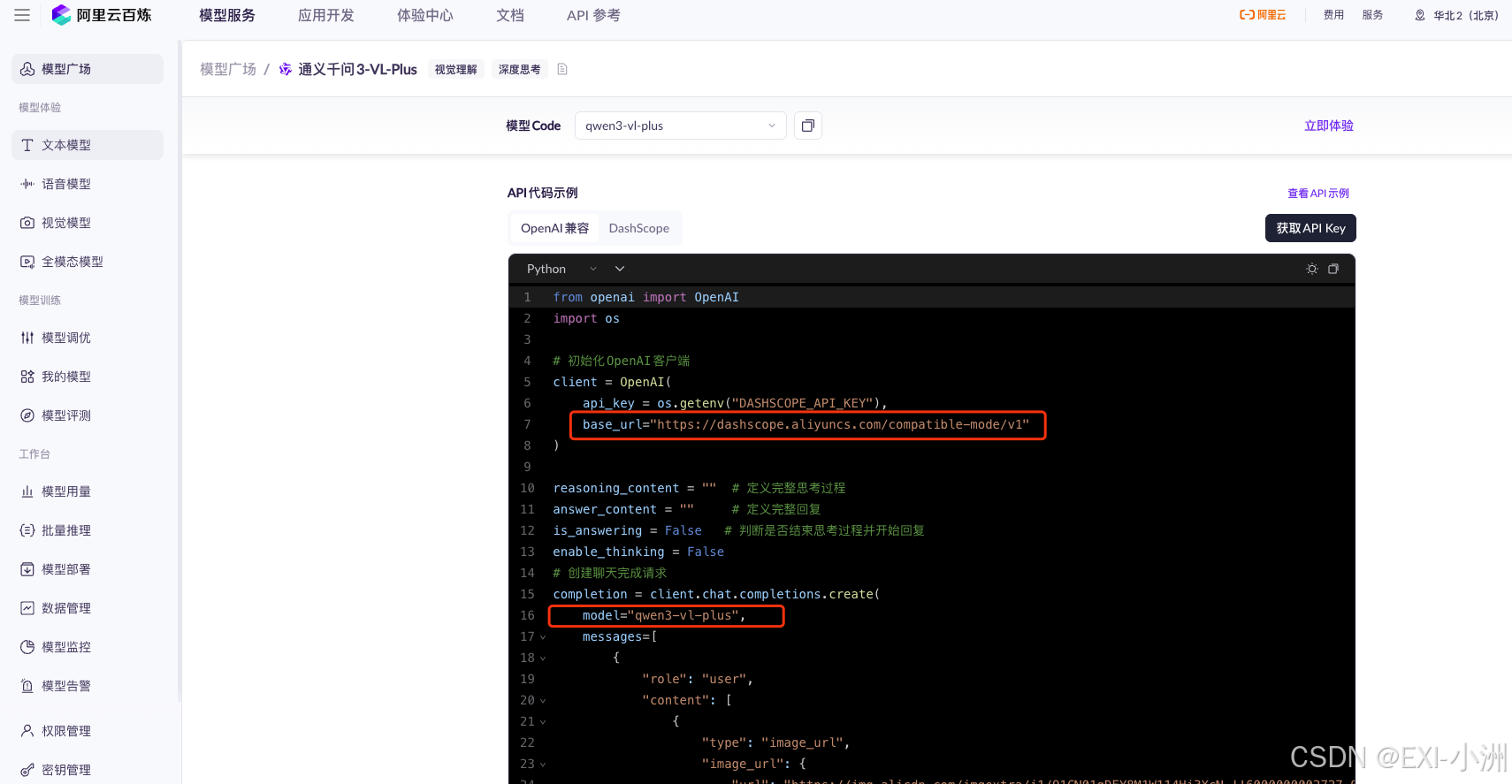Image resolution: width=1512 pixels, height=784 pixels.
Task: Open 视觉模型 in the sidebar
Action: [x=88, y=223]
